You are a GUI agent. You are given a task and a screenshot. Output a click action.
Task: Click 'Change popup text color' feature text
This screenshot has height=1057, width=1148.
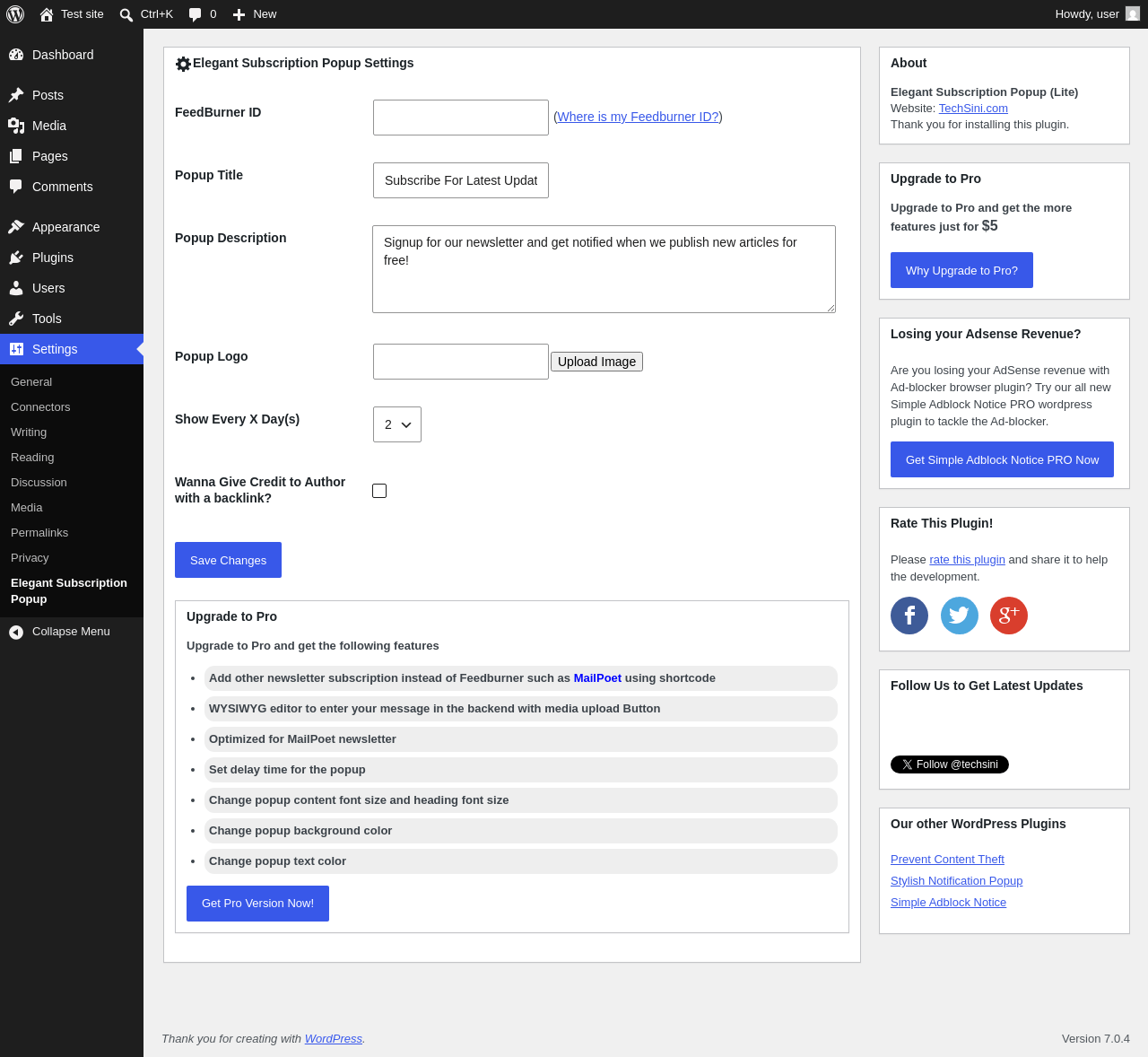(277, 861)
